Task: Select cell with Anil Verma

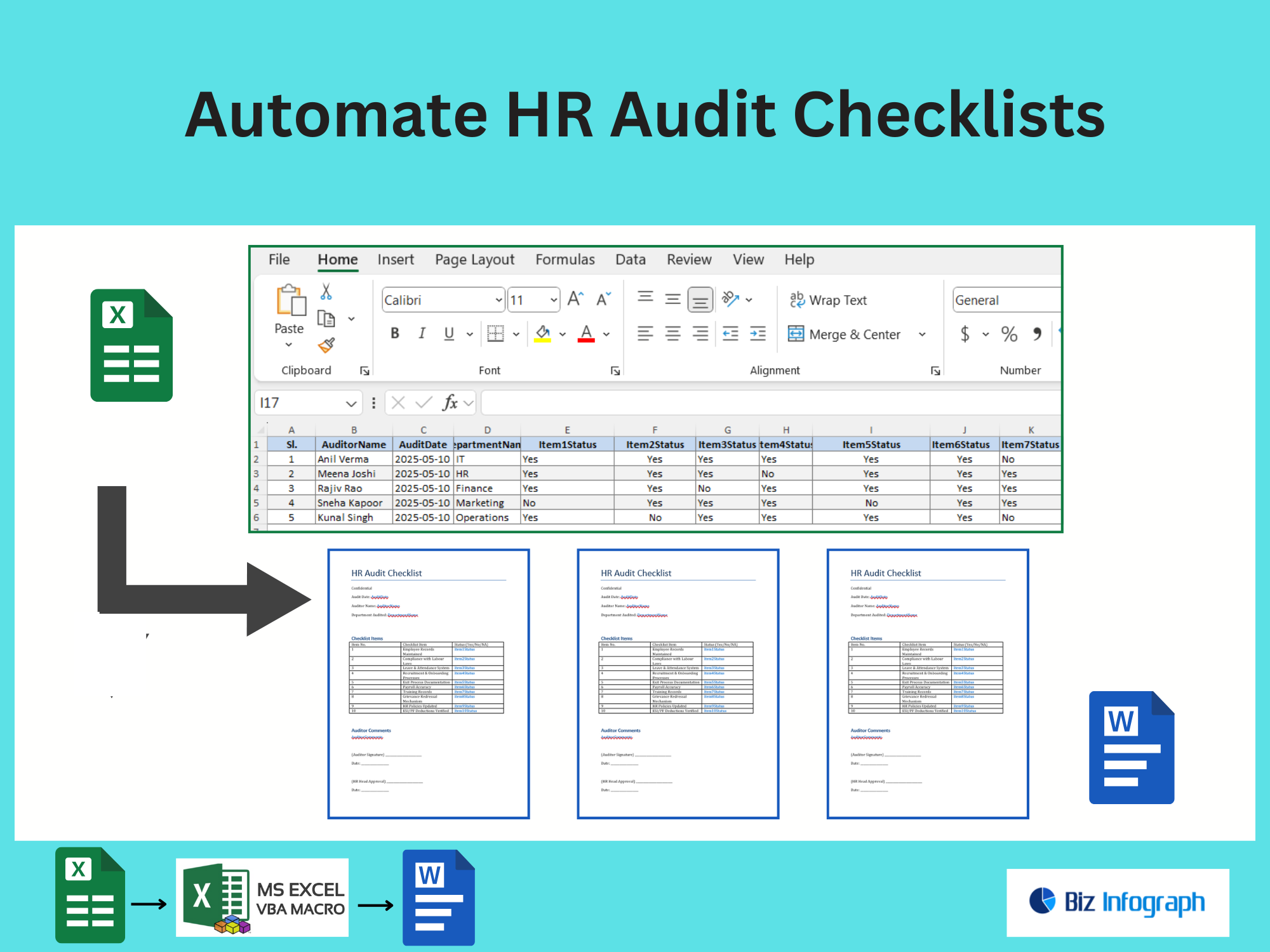Action: pos(354,459)
